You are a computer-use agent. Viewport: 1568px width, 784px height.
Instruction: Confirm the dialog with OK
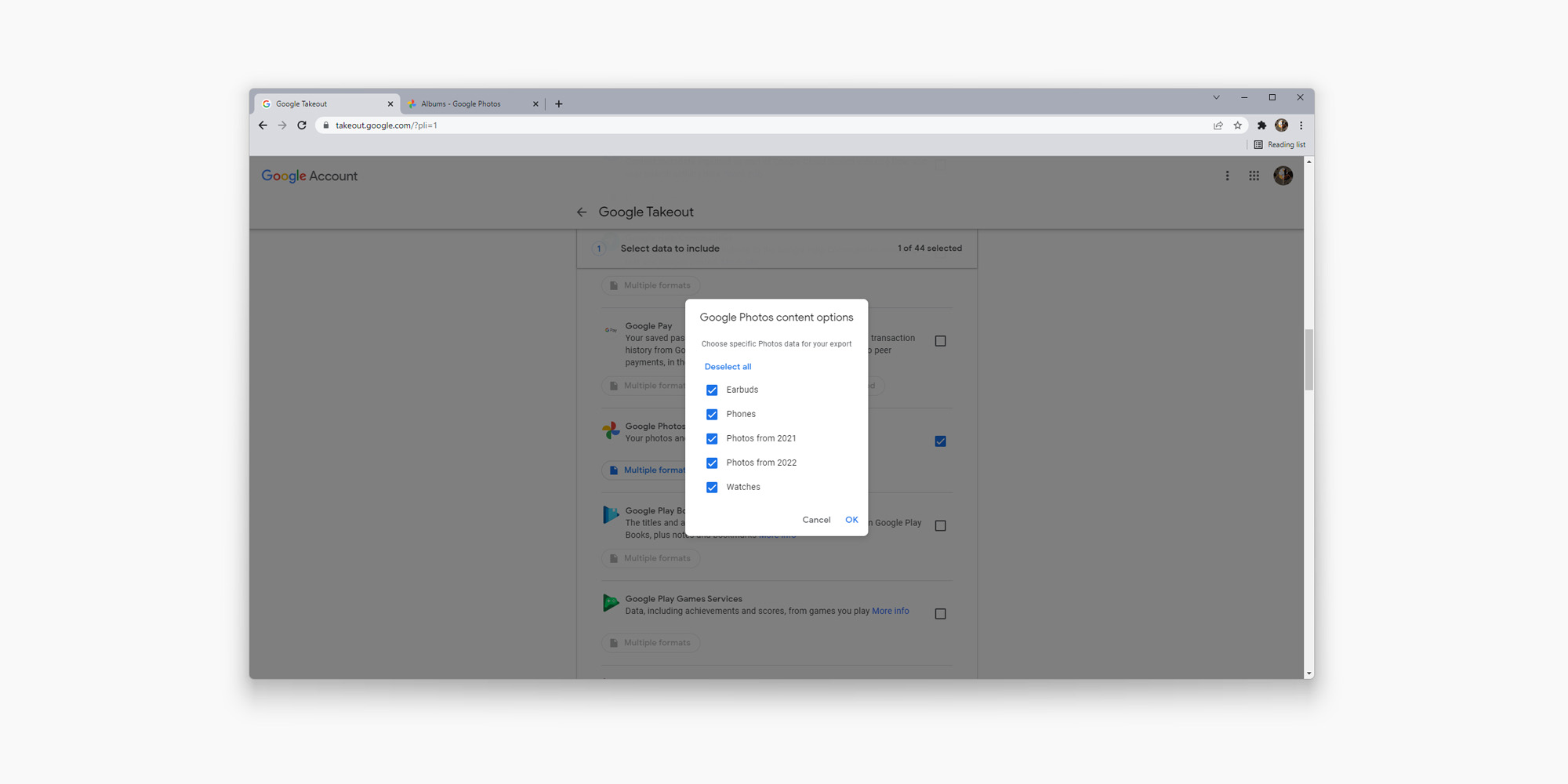click(851, 519)
